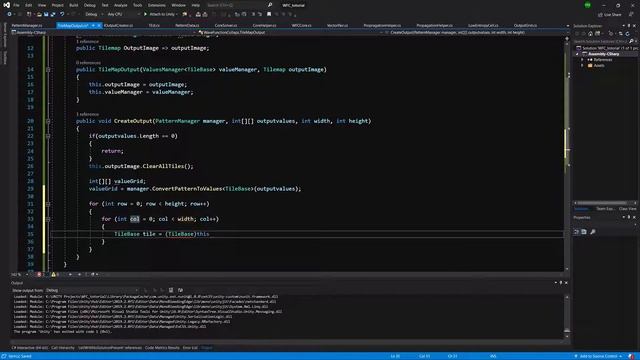Image resolution: width=640 pixels, height=360 pixels.
Task: Open the Show output from dropdown
Action: click(x=92, y=290)
